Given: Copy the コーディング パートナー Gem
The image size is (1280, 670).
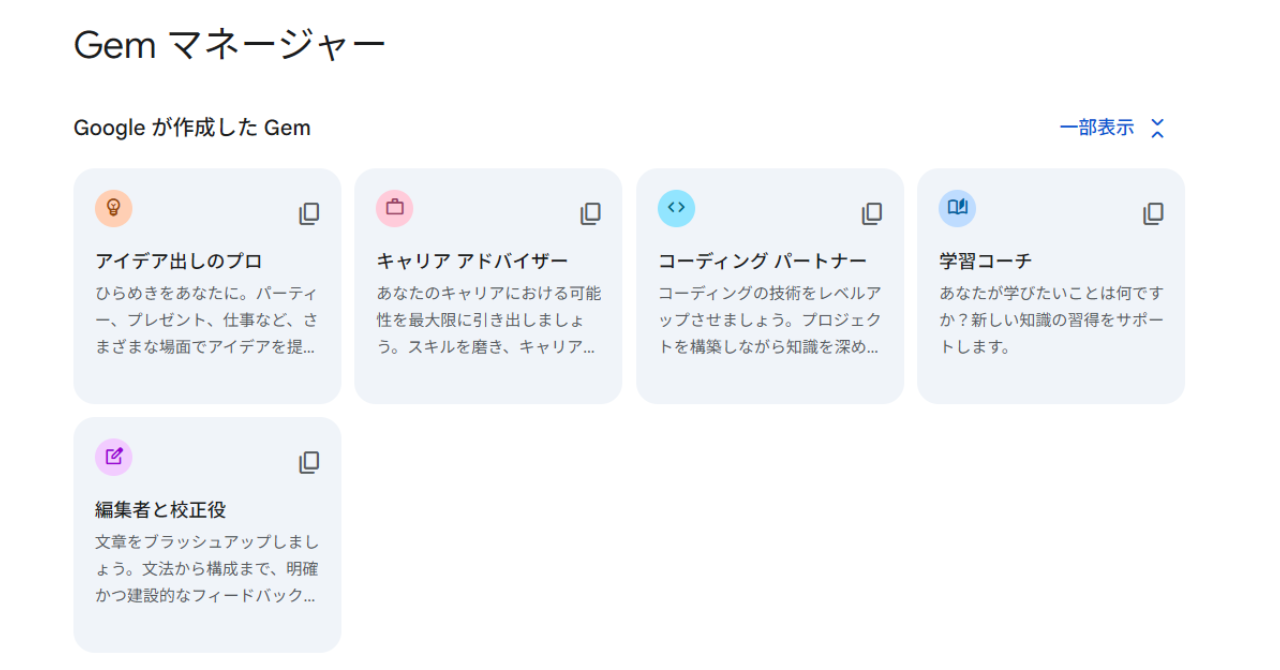Looking at the screenshot, I should (872, 213).
